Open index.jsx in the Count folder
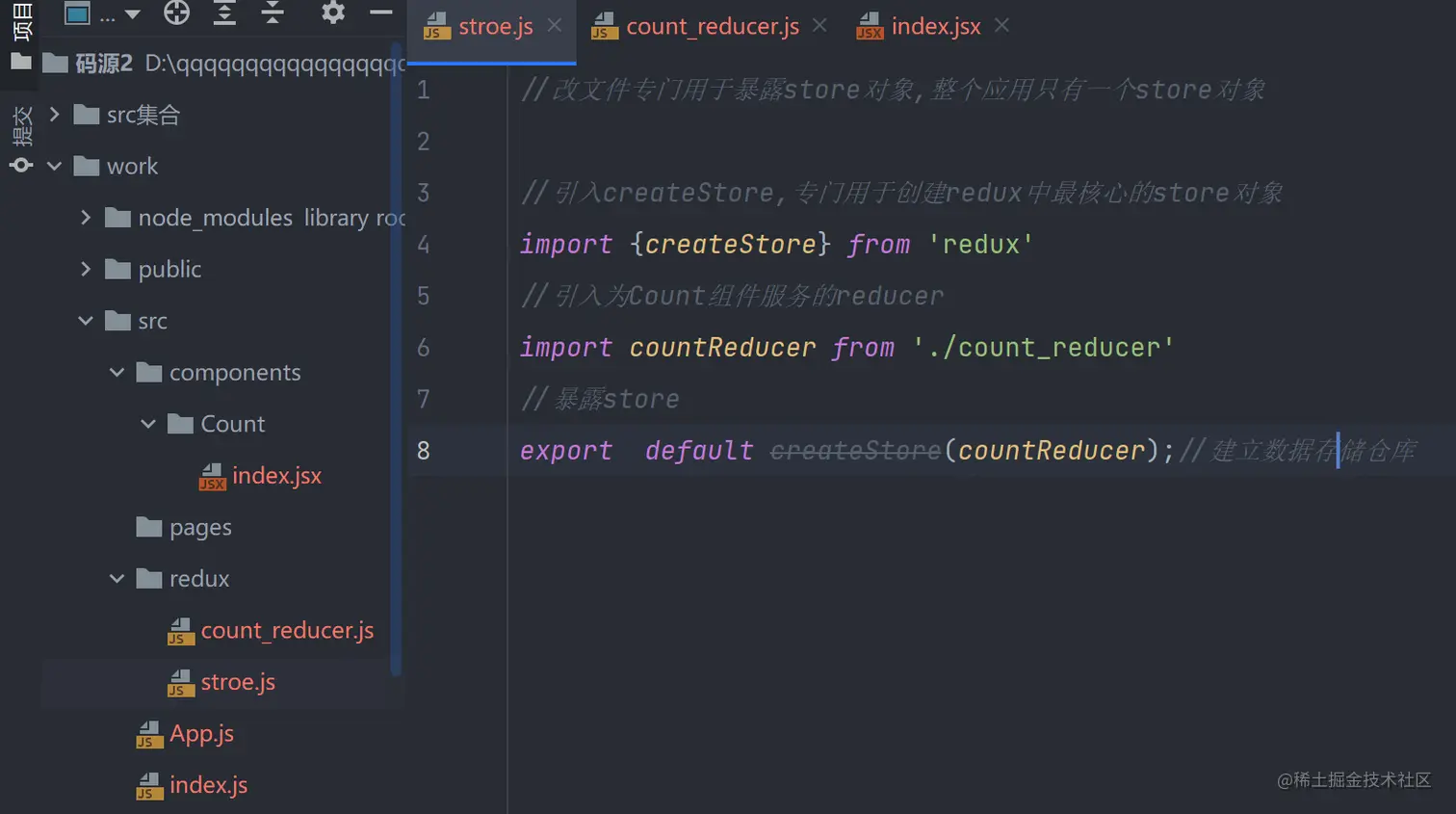The width and height of the screenshot is (1456, 814). pos(276,476)
